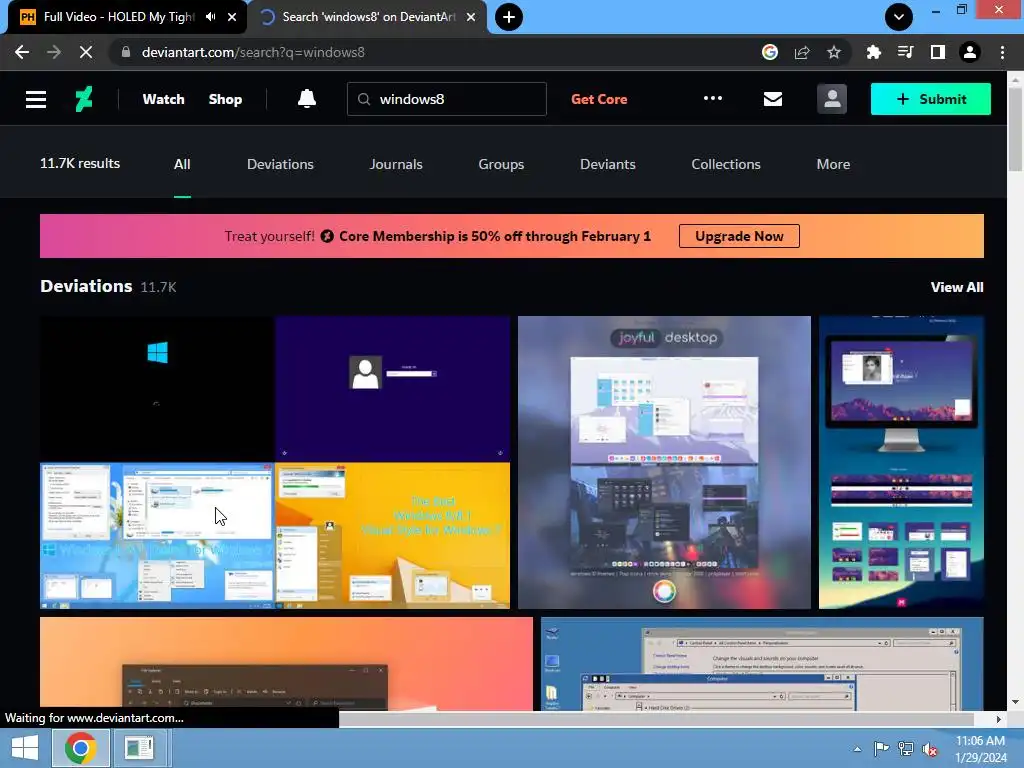Open the media control icon
This screenshot has width=1024, height=768.
coord(905,52)
